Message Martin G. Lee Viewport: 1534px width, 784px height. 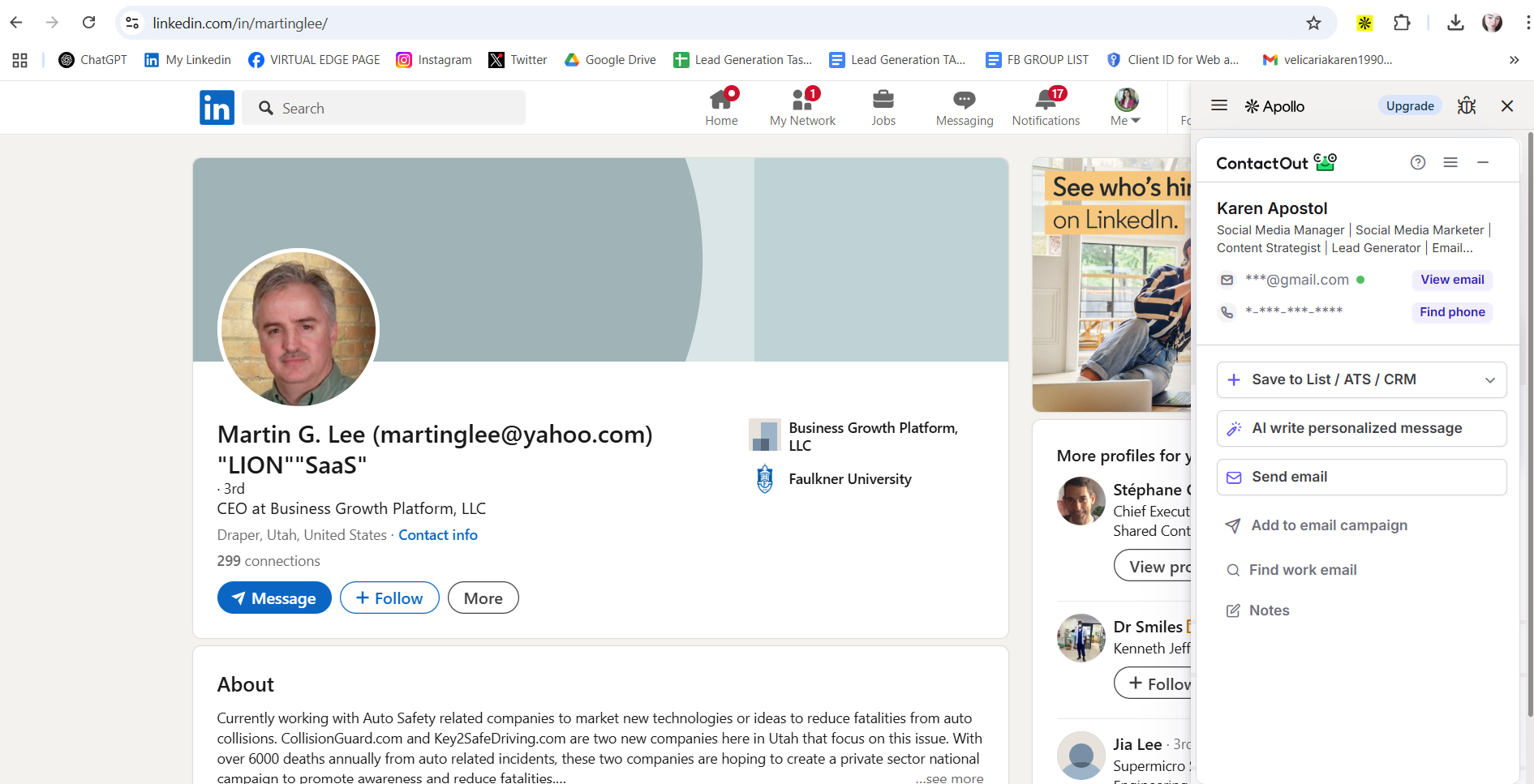tap(274, 598)
